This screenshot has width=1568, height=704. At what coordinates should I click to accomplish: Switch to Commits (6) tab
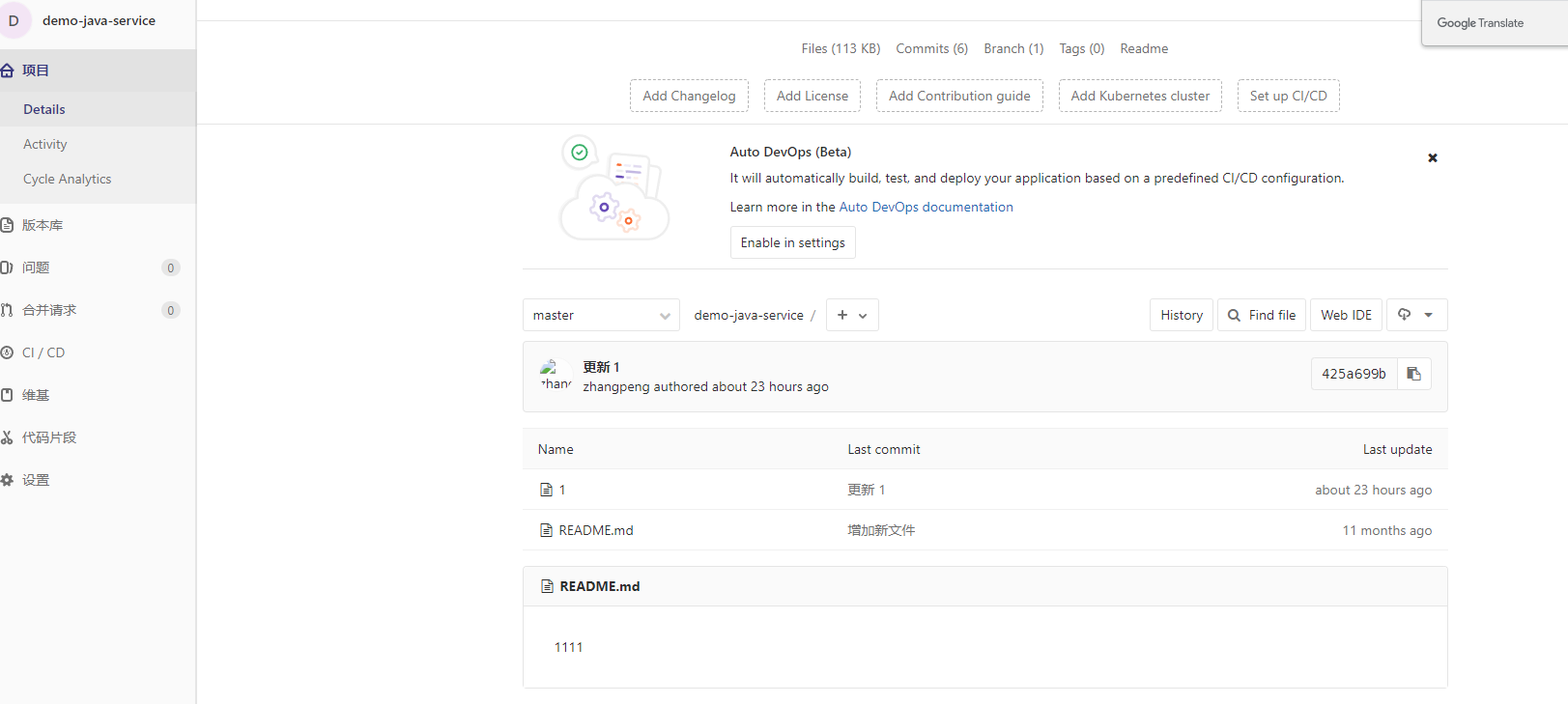[x=931, y=48]
